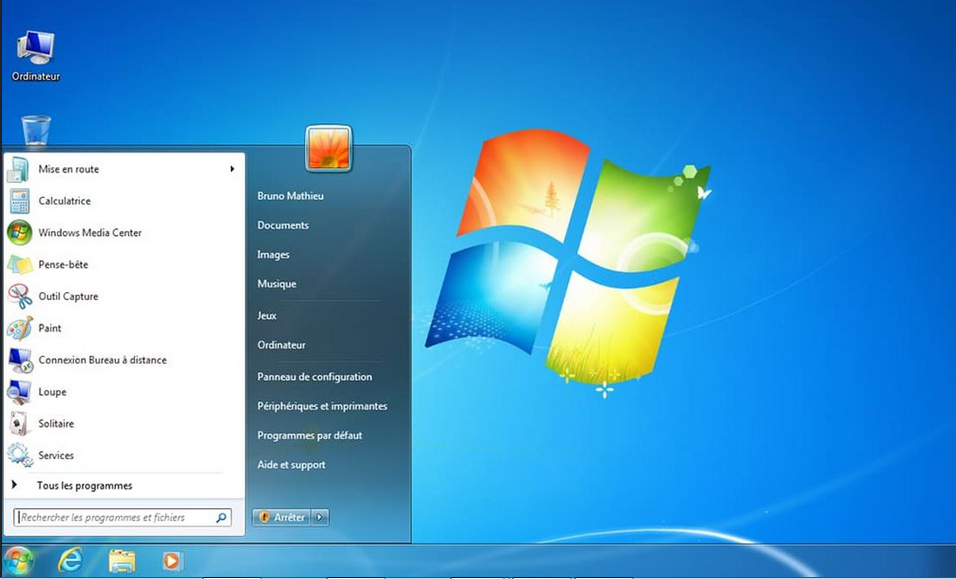Click the Paint text label
The height and width of the screenshot is (579, 956).
pyautogui.click(x=49, y=328)
